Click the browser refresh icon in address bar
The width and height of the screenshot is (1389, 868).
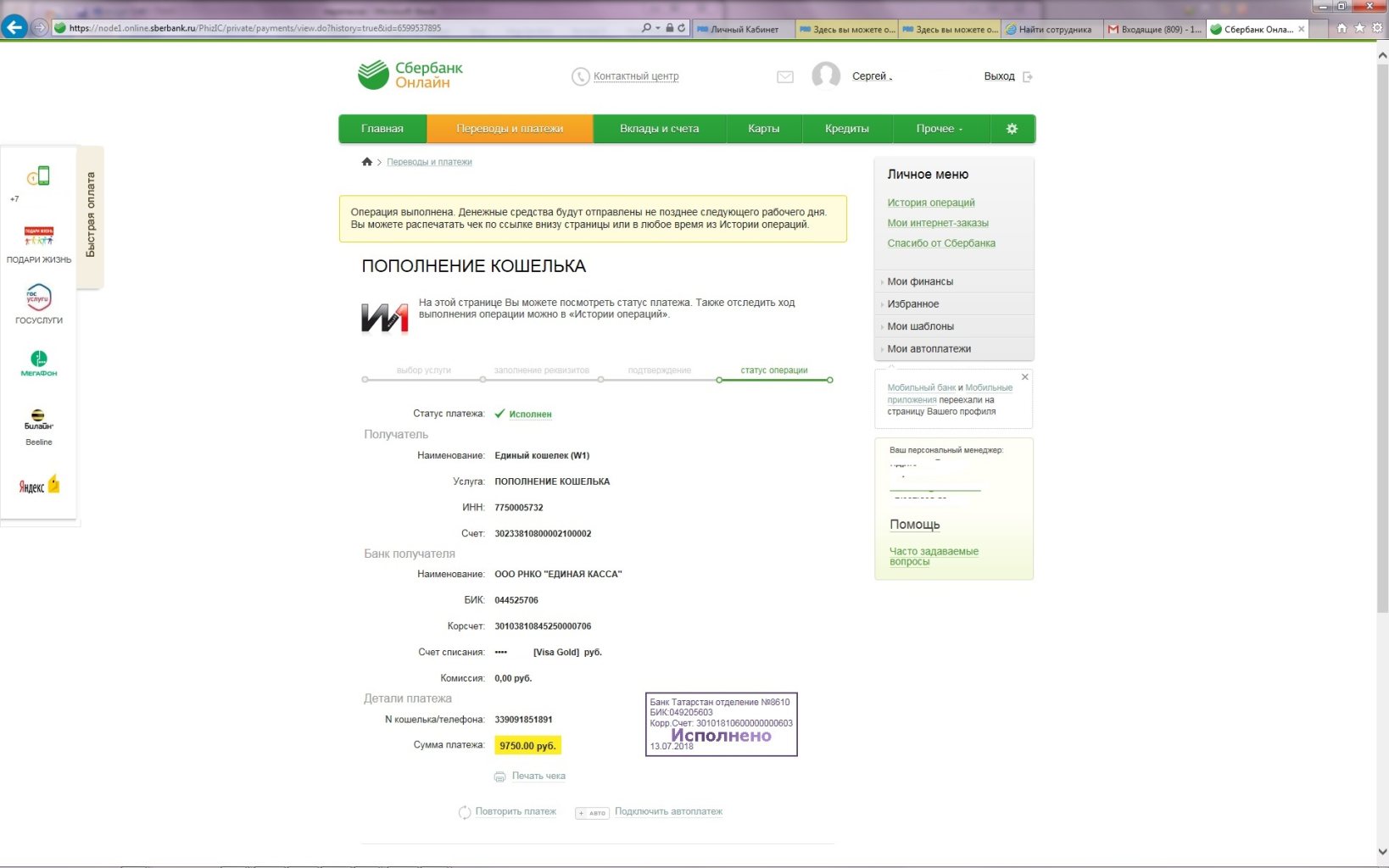tap(681, 28)
